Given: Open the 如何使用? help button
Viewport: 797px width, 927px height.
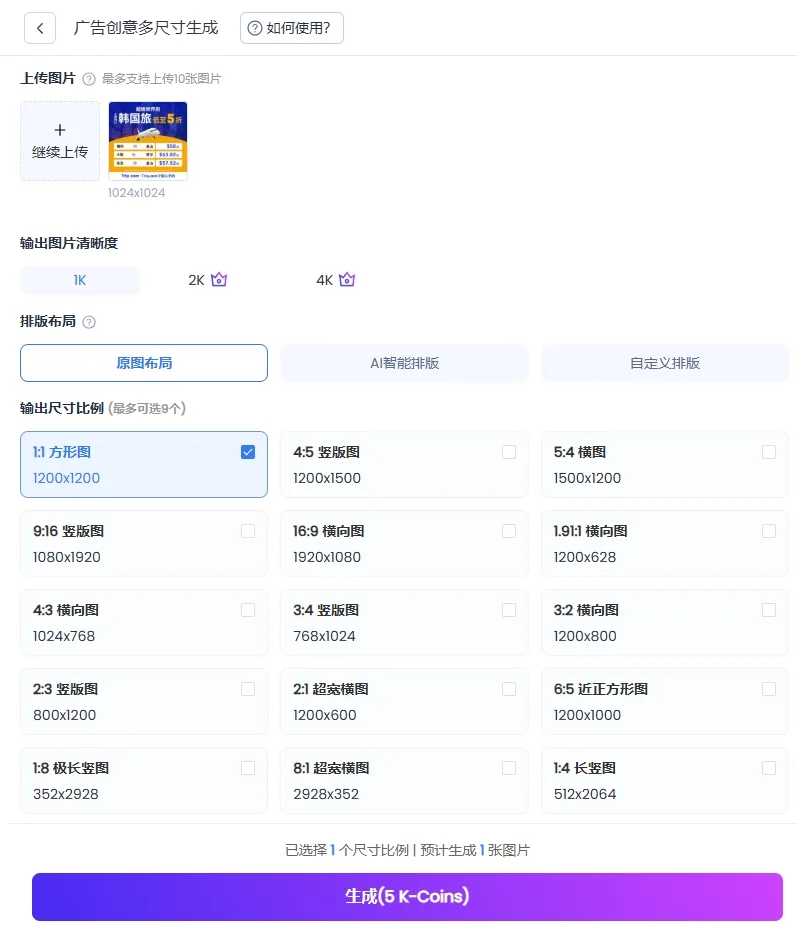Looking at the screenshot, I should tap(291, 28).
